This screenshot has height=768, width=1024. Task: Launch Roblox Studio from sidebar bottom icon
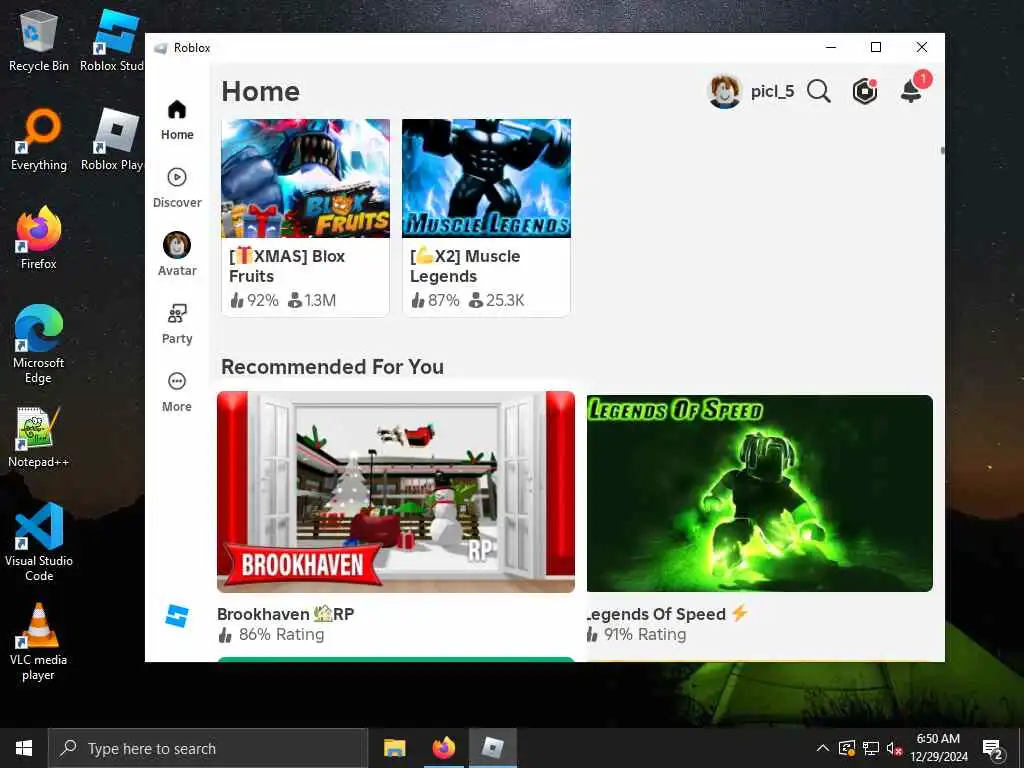click(177, 616)
